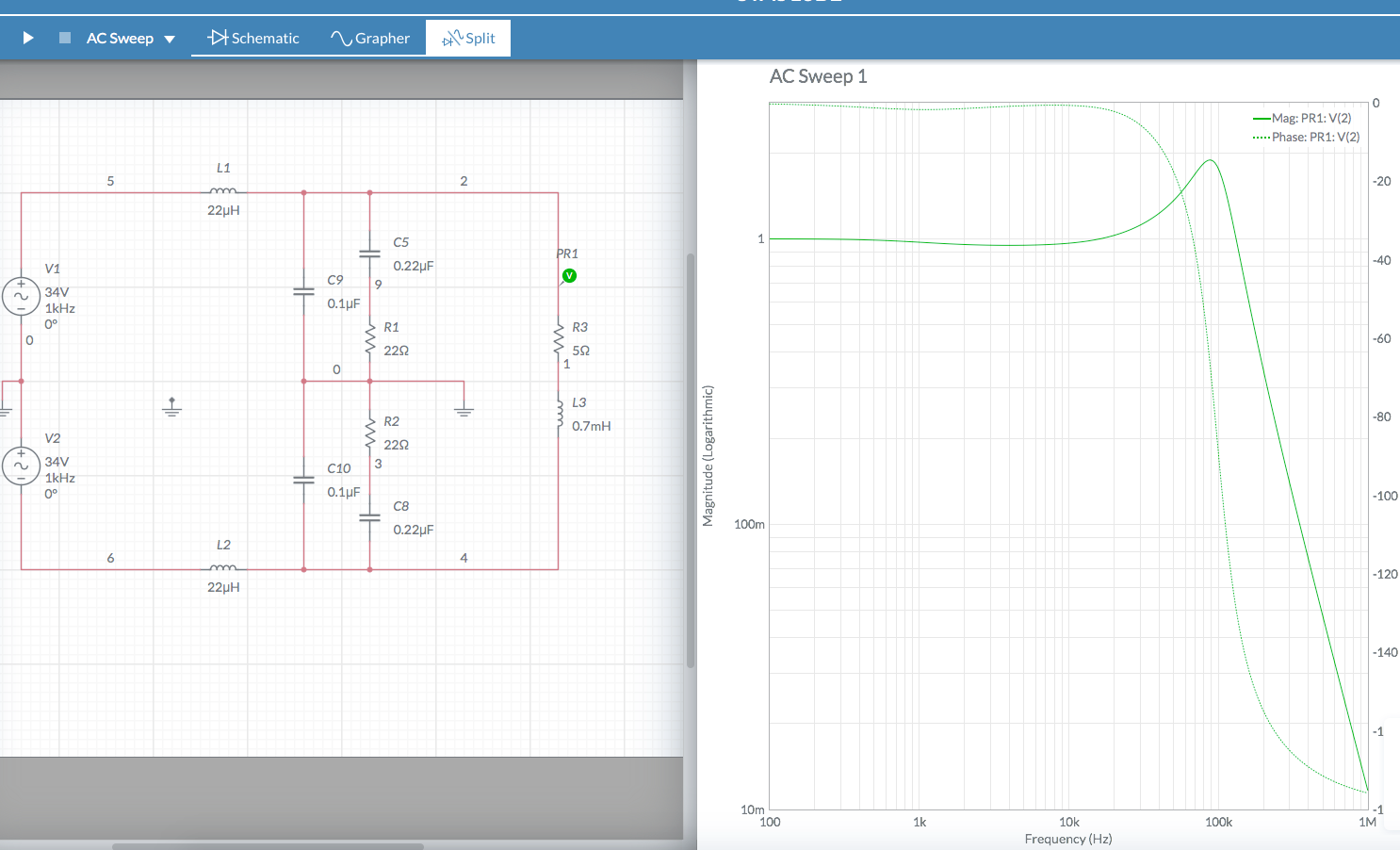
Task: Click the 1kHz value of V2
Action: (59, 478)
